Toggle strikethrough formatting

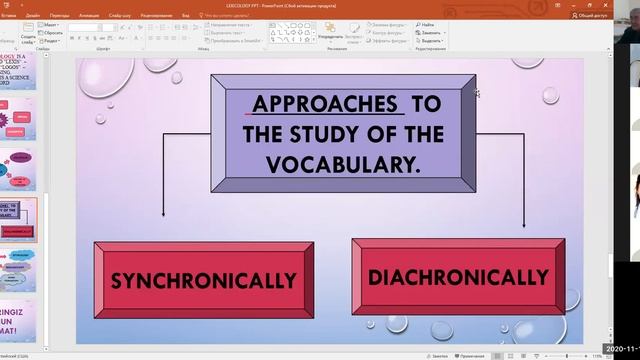[102, 38]
